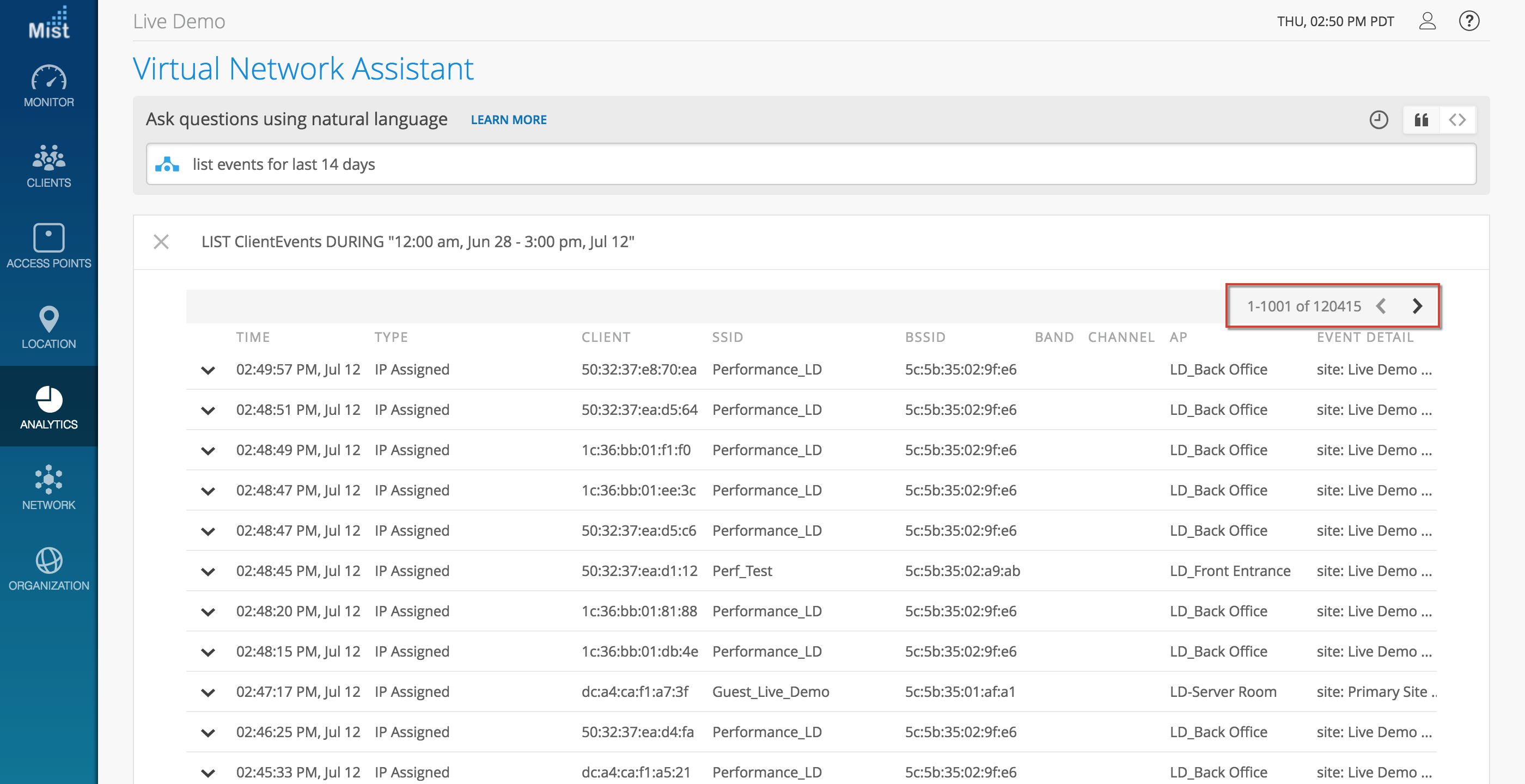Click the LEARN MORE link

[x=509, y=120]
